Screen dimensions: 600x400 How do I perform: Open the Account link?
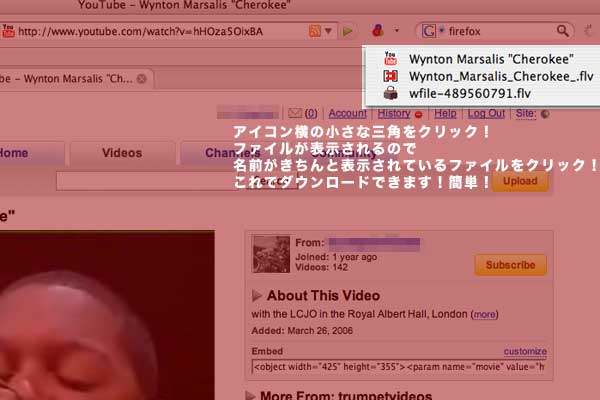click(x=347, y=114)
